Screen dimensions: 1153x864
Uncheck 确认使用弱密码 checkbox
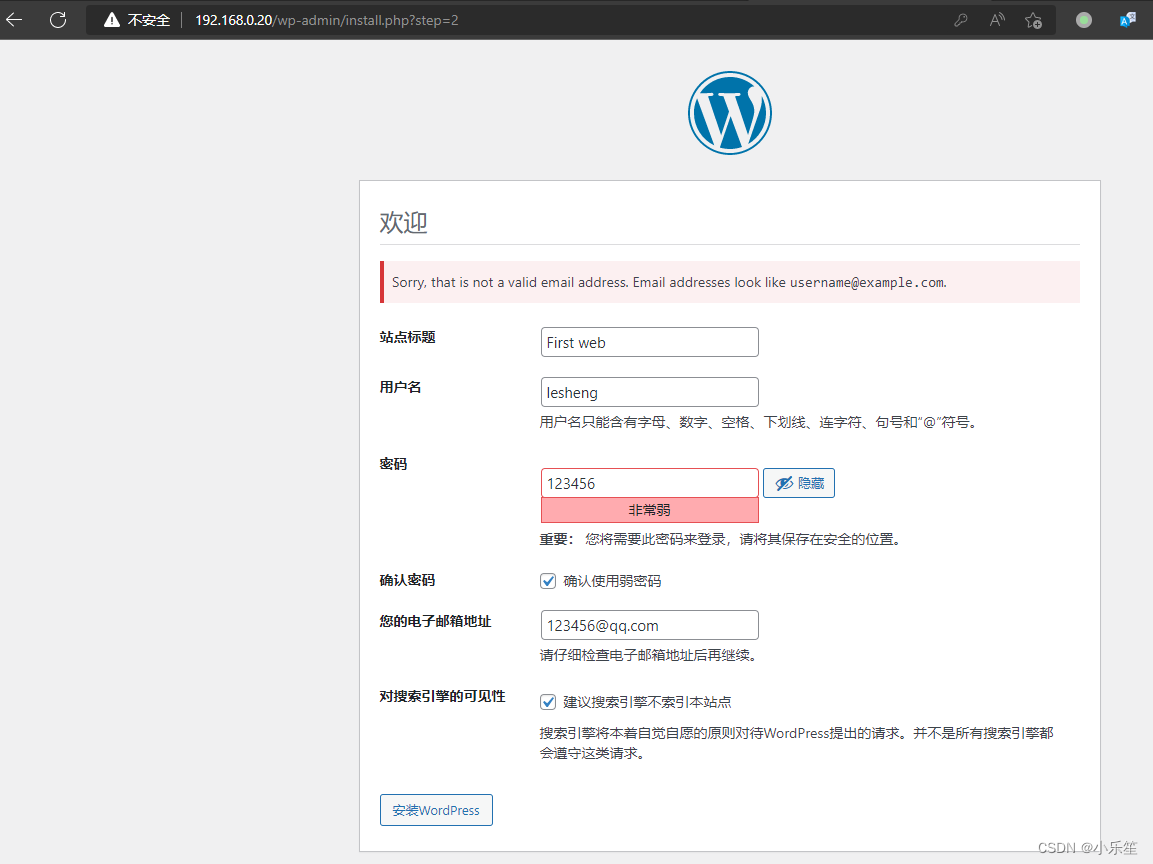[548, 581]
